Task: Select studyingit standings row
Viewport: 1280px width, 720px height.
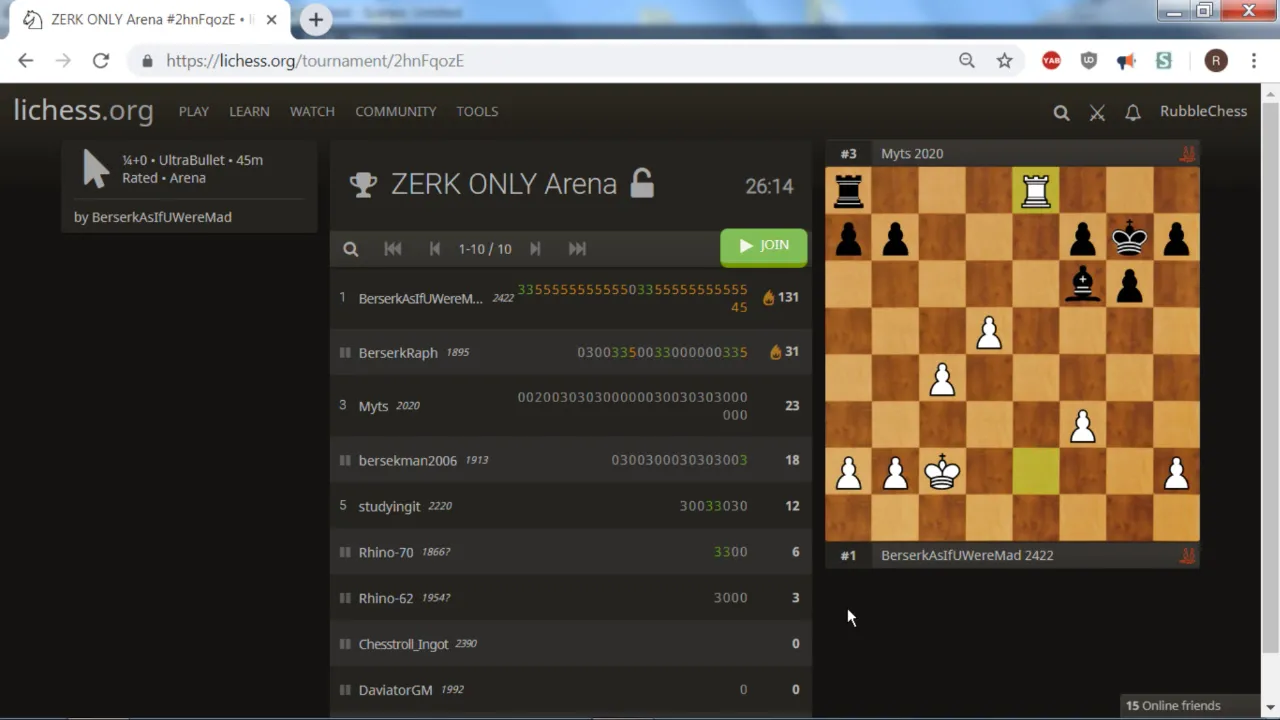Action: click(571, 506)
